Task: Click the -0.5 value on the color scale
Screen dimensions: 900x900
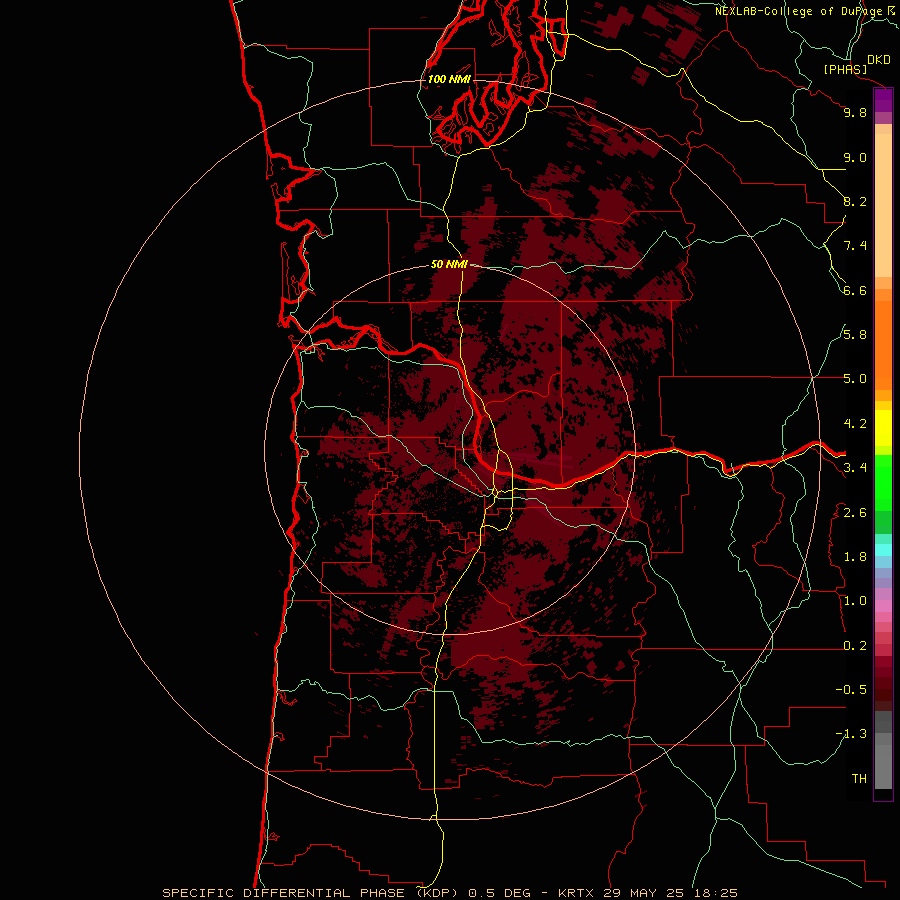Action: (x=851, y=690)
